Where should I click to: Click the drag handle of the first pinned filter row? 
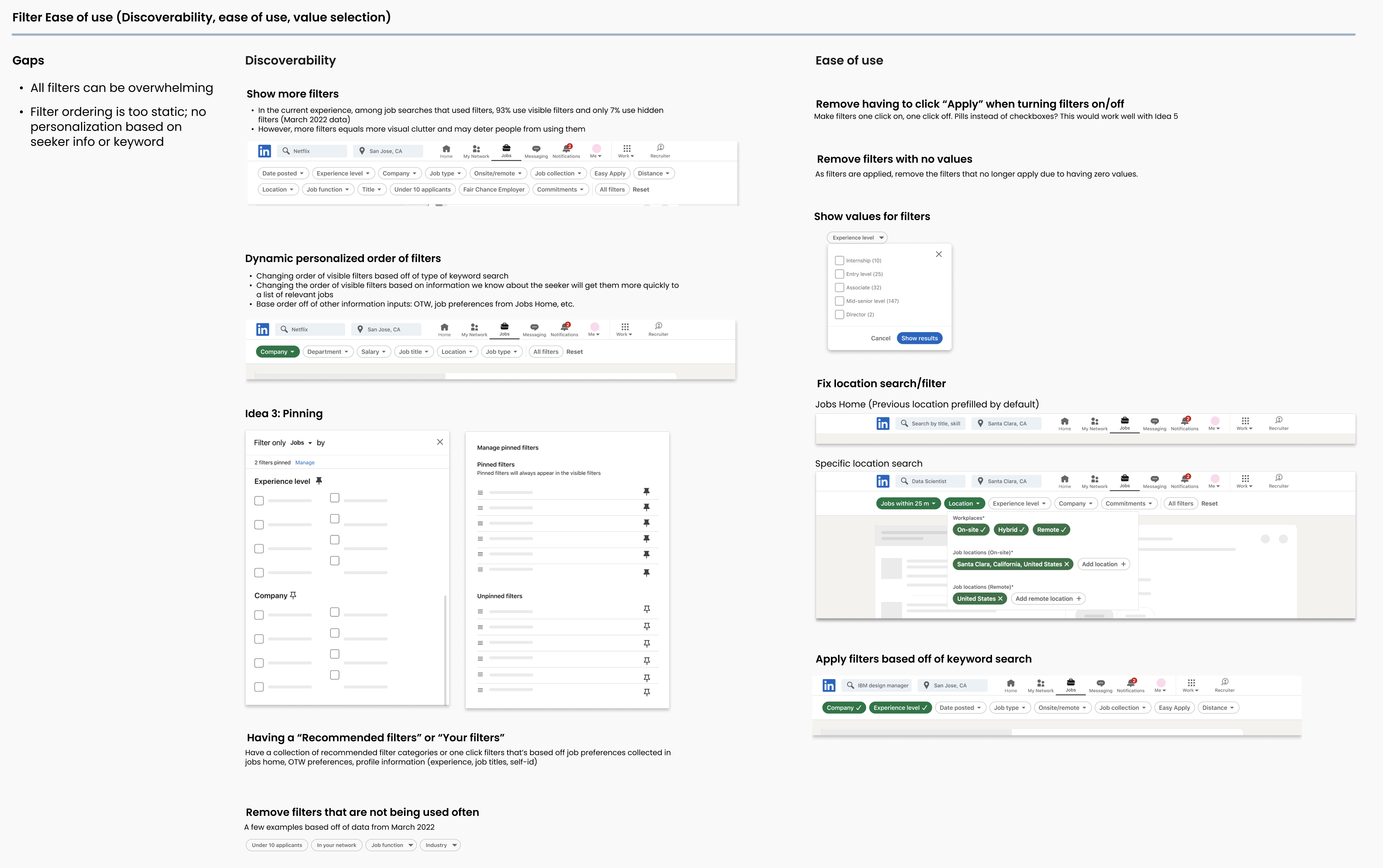(480, 493)
